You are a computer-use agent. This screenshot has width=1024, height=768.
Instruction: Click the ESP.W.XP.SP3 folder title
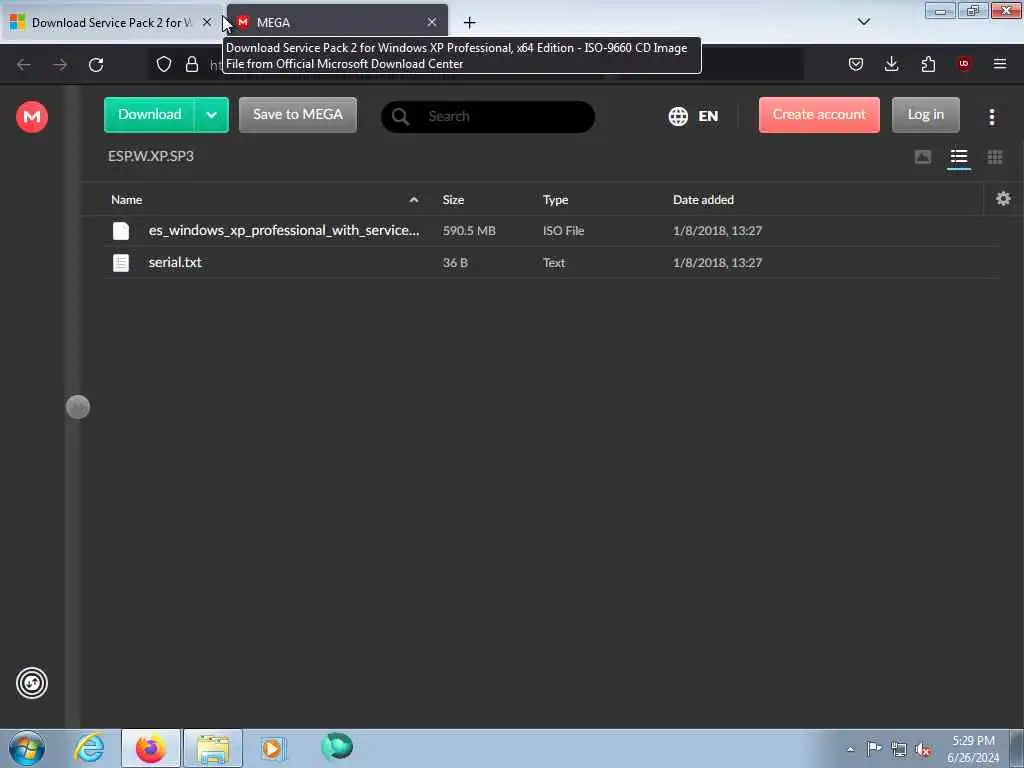[x=151, y=156]
